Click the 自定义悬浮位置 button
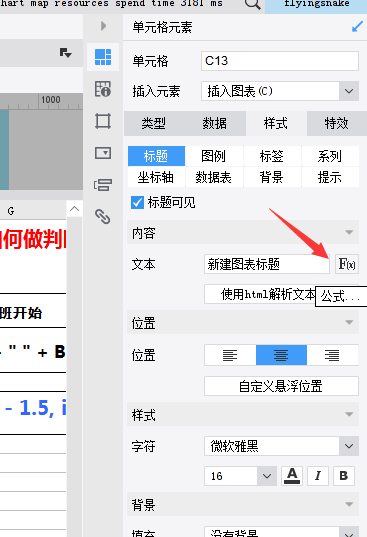 pos(281,386)
